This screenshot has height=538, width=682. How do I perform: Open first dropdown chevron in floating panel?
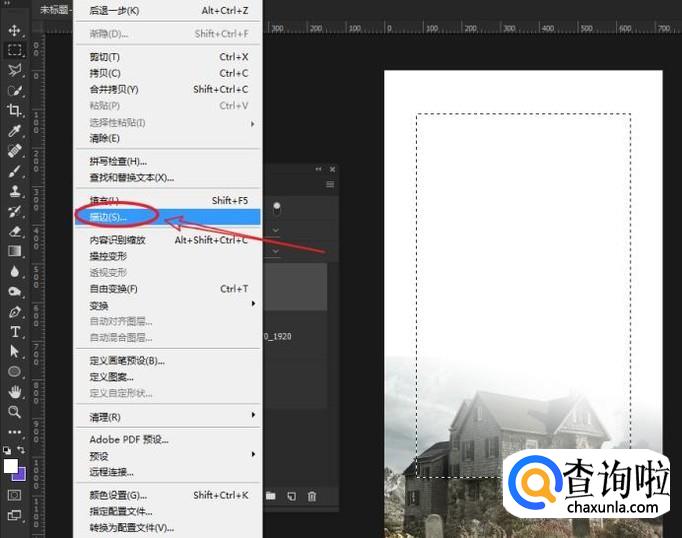point(276,229)
